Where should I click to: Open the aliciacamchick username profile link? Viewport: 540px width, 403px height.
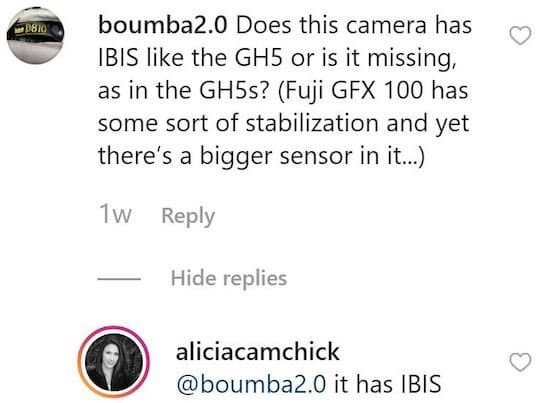click(x=258, y=352)
